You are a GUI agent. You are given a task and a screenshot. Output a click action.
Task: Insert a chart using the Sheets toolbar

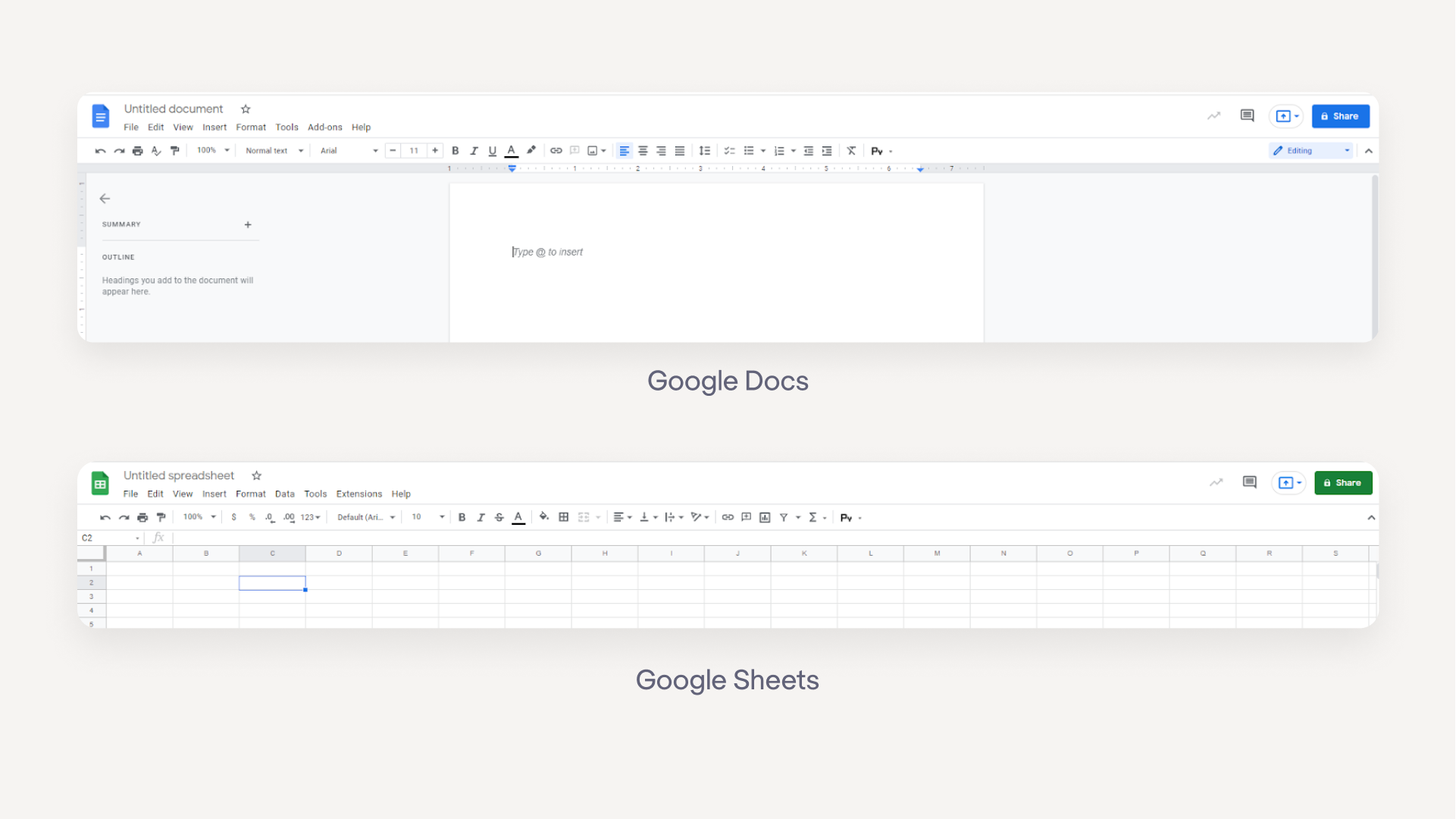pyautogui.click(x=764, y=517)
